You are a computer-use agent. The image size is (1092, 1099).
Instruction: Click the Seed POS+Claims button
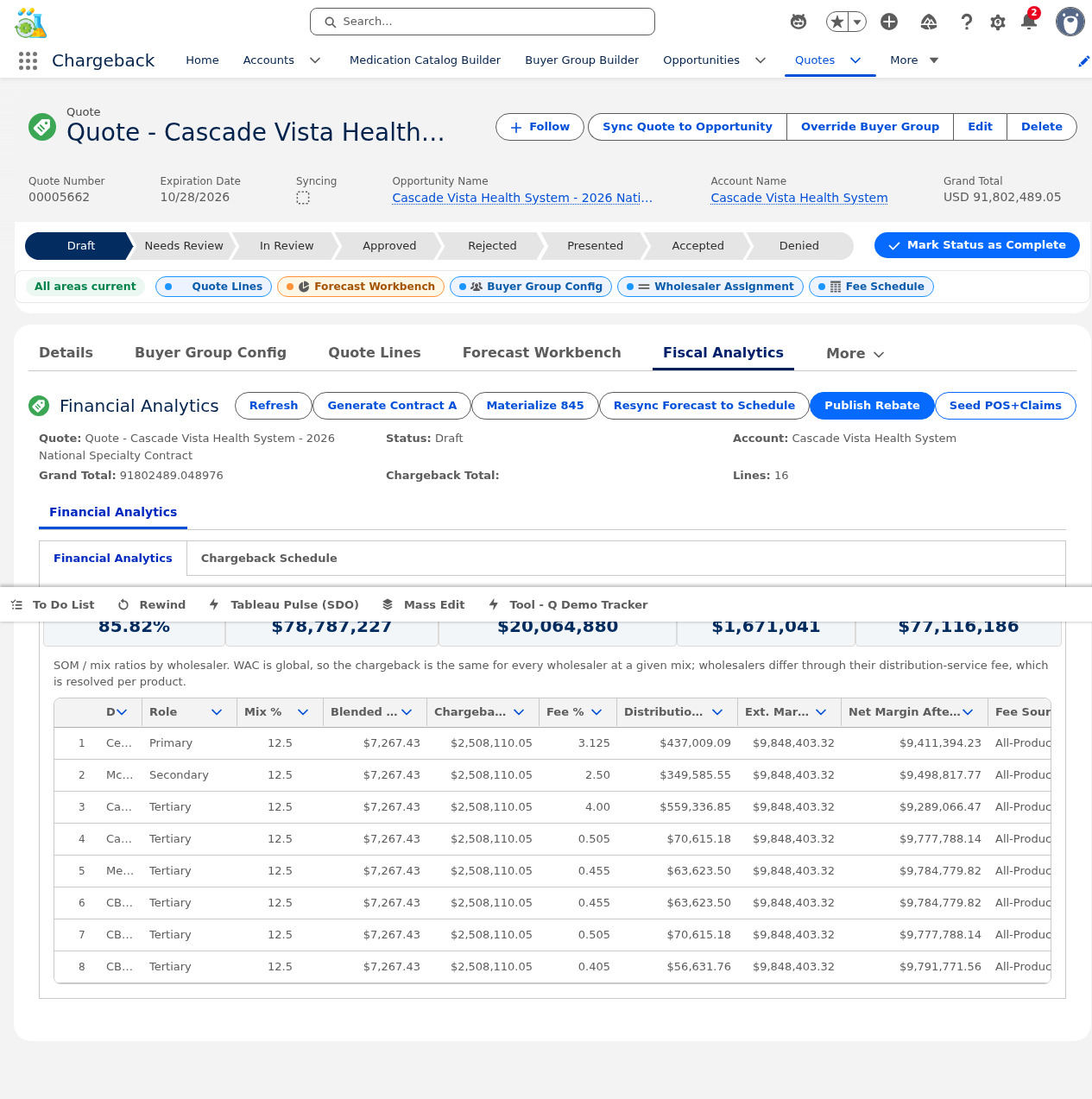[x=1006, y=406]
